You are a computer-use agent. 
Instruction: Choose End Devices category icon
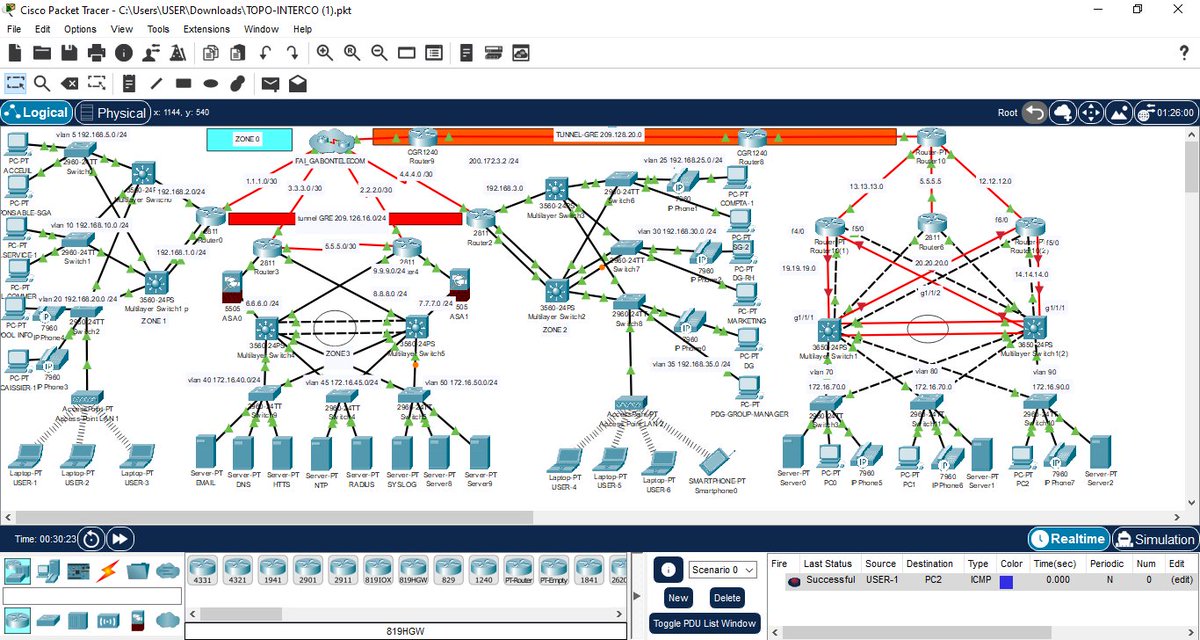[x=47, y=571]
